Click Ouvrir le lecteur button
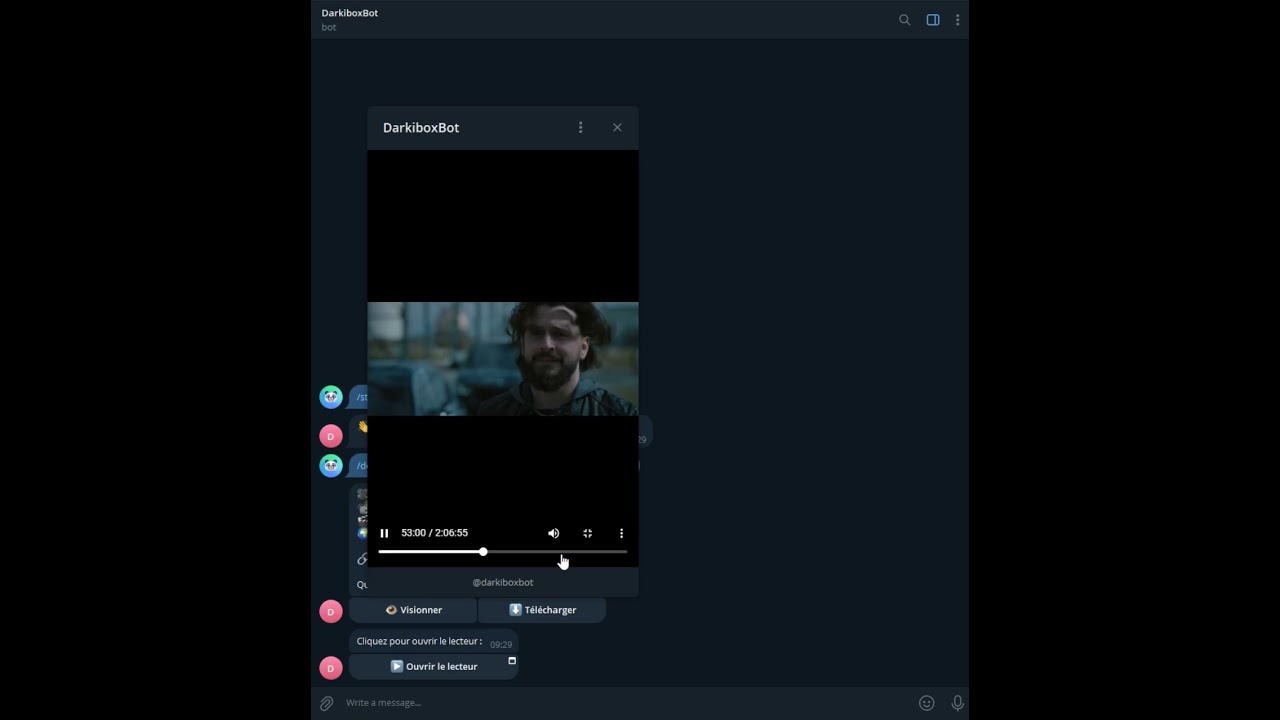The height and width of the screenshot is (720, 1280). (x=433, y=667)
